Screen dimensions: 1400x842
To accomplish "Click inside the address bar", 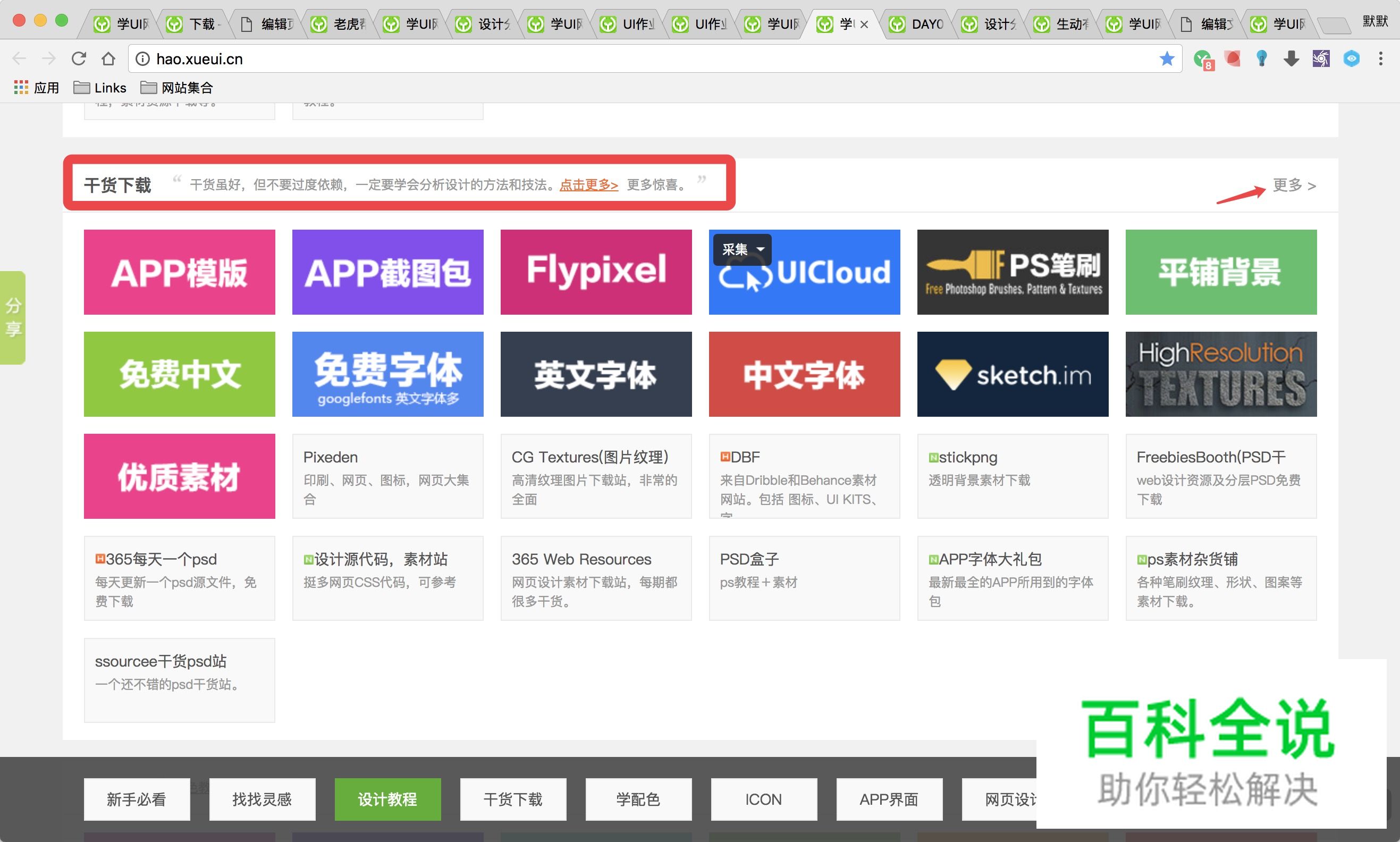I will [x=397, y=58].
